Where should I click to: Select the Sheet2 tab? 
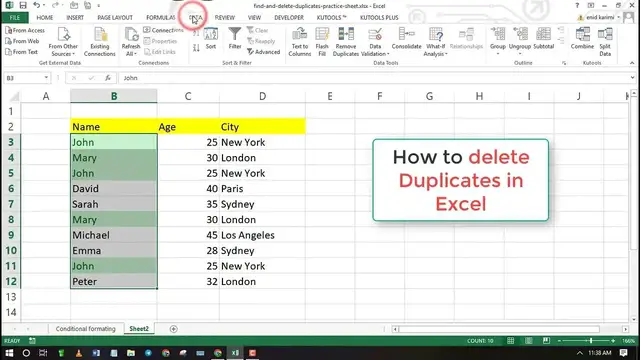139,329
